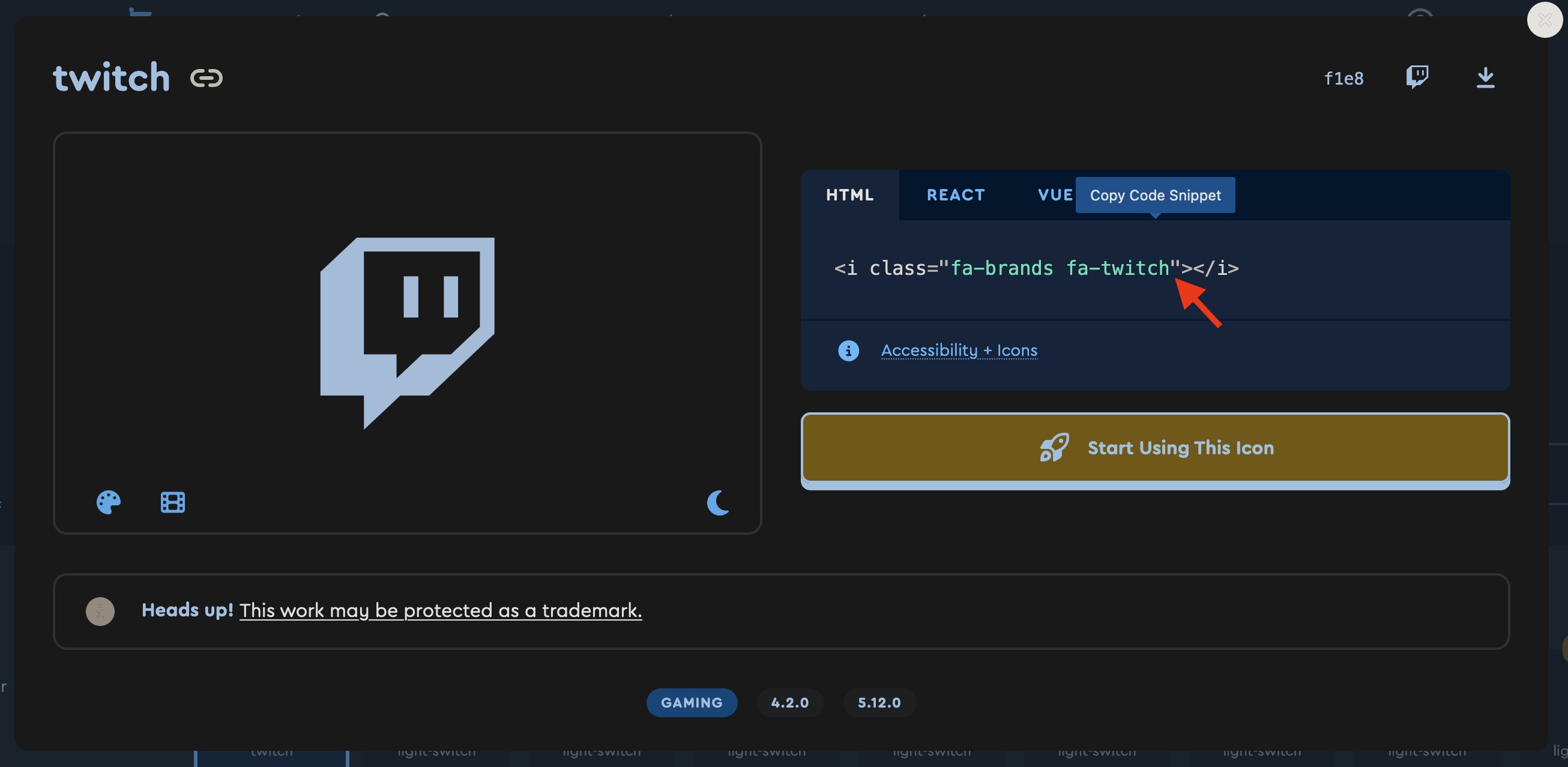
Task: Click the large Twitch logo preview
Action: coord(407,332)
